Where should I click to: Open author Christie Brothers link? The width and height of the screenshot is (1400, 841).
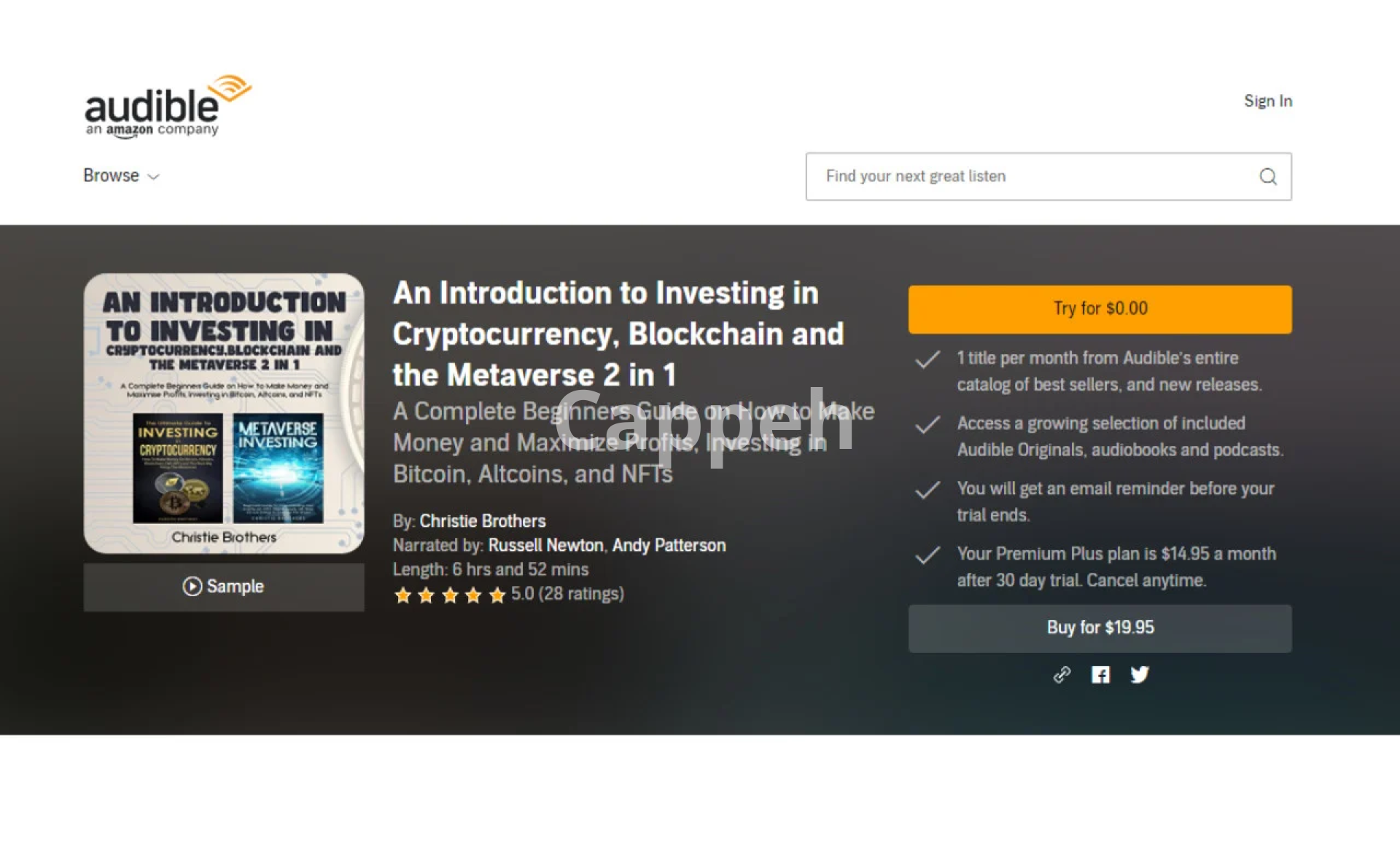pyautogui.click(x=483, y=521)
